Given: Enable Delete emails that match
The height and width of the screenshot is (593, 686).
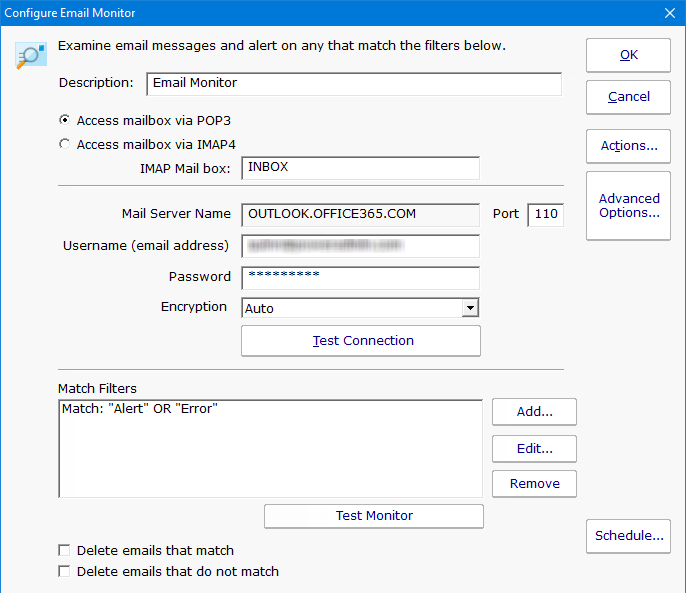Looking at the screenshot, I should pos(66,550).
